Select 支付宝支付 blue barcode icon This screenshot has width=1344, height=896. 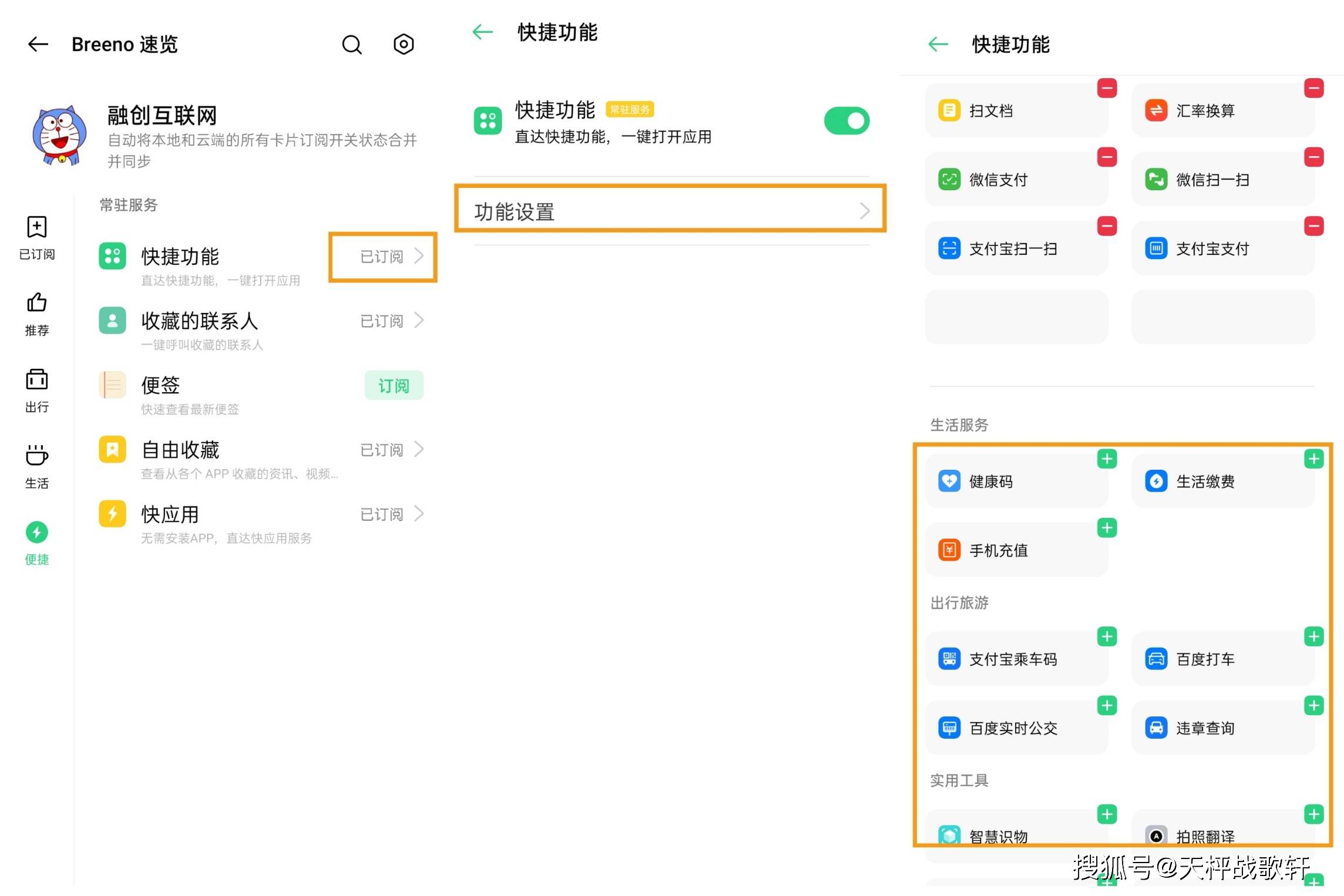coord(1156,248)
